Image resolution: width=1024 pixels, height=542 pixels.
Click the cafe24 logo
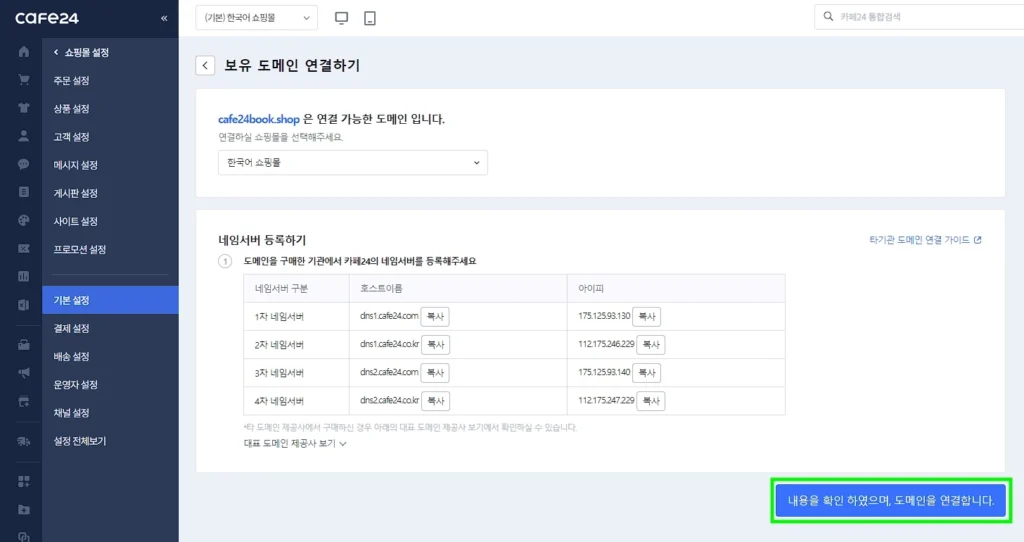pyautogui.click(x=47, y=18)
